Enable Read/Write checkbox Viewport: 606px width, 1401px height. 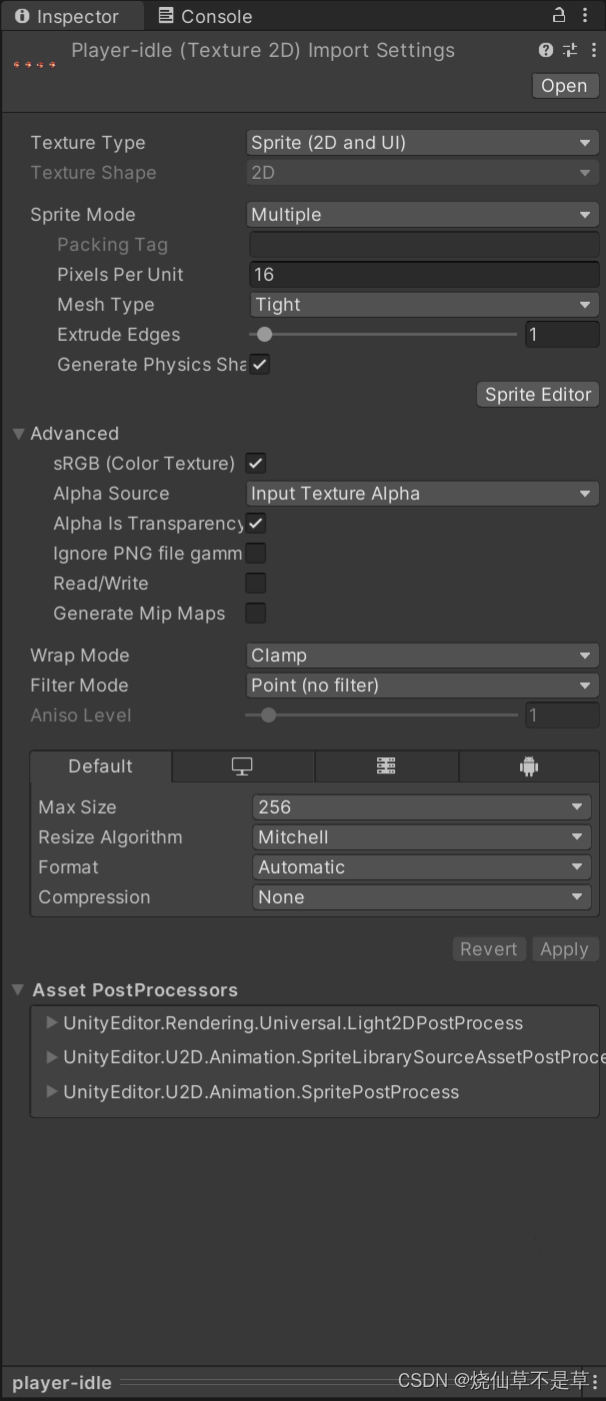pos(256,583)
